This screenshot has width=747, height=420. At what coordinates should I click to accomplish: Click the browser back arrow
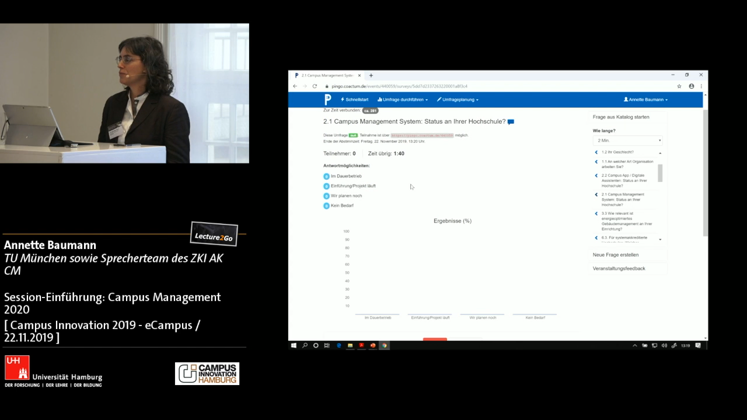(x=295, y=87)
